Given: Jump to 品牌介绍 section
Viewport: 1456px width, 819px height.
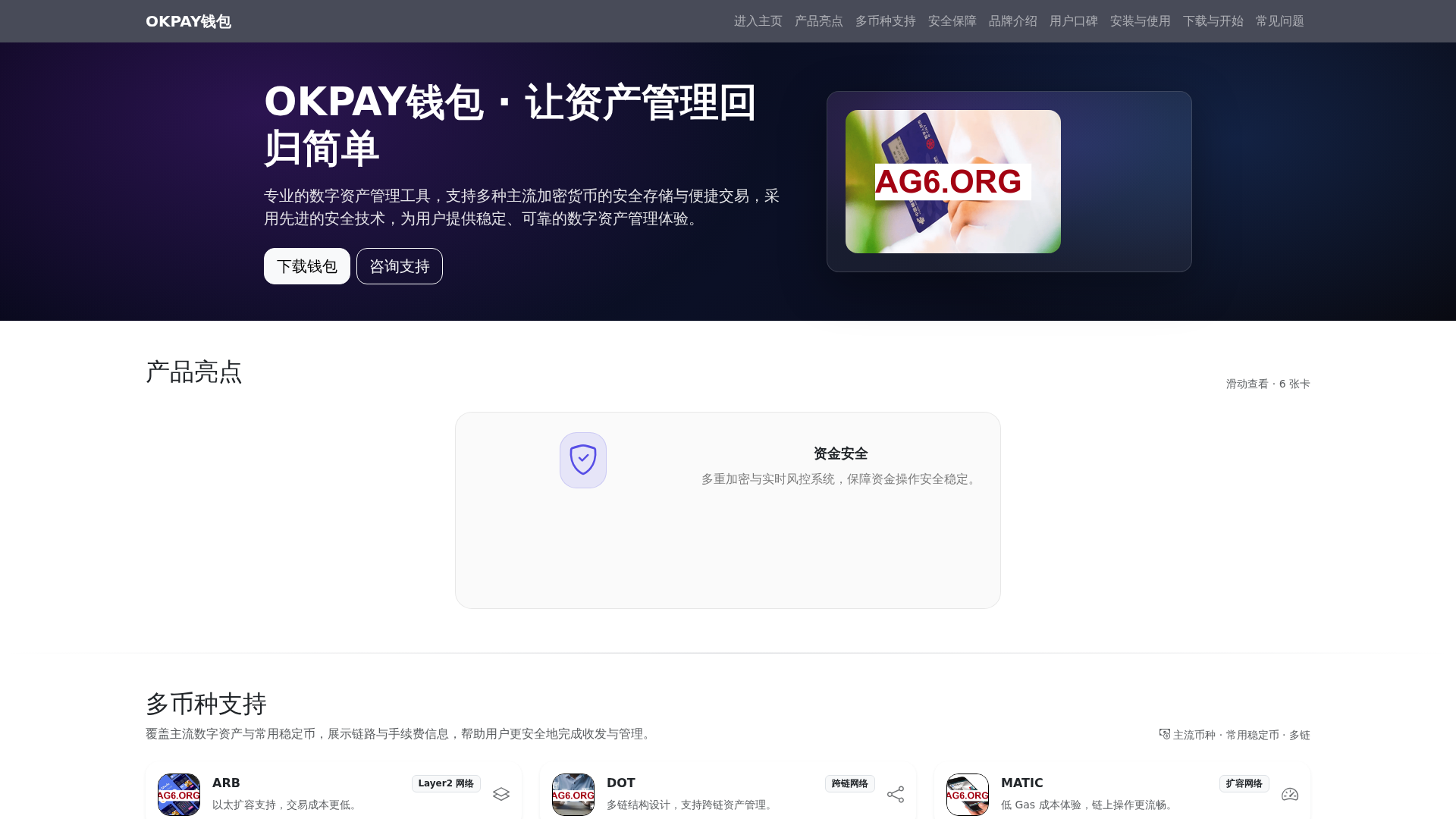Looking at the screenshot, I should pos(1013,21).
